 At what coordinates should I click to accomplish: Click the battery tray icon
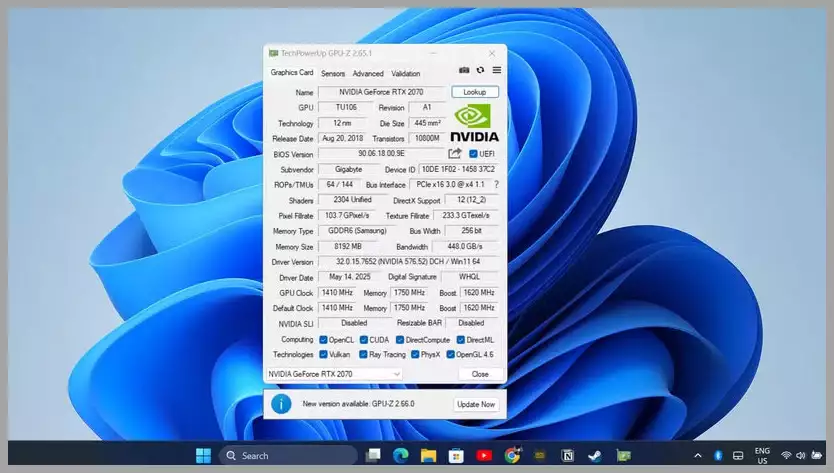pos(816,455)
